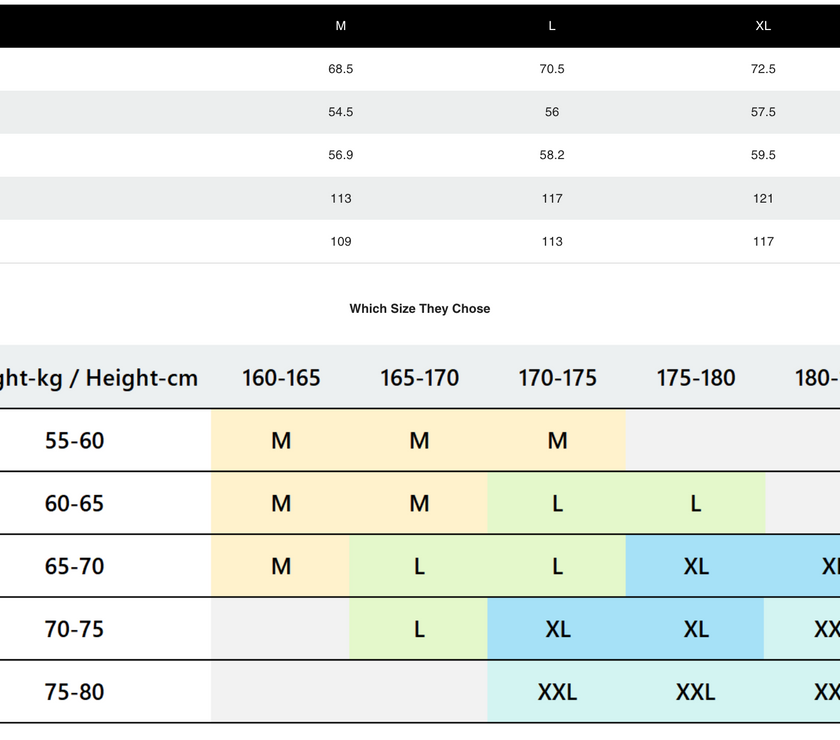Select the 68.5 measurement cell
Viewport: 840px width, 740px height.
(341, 69)
